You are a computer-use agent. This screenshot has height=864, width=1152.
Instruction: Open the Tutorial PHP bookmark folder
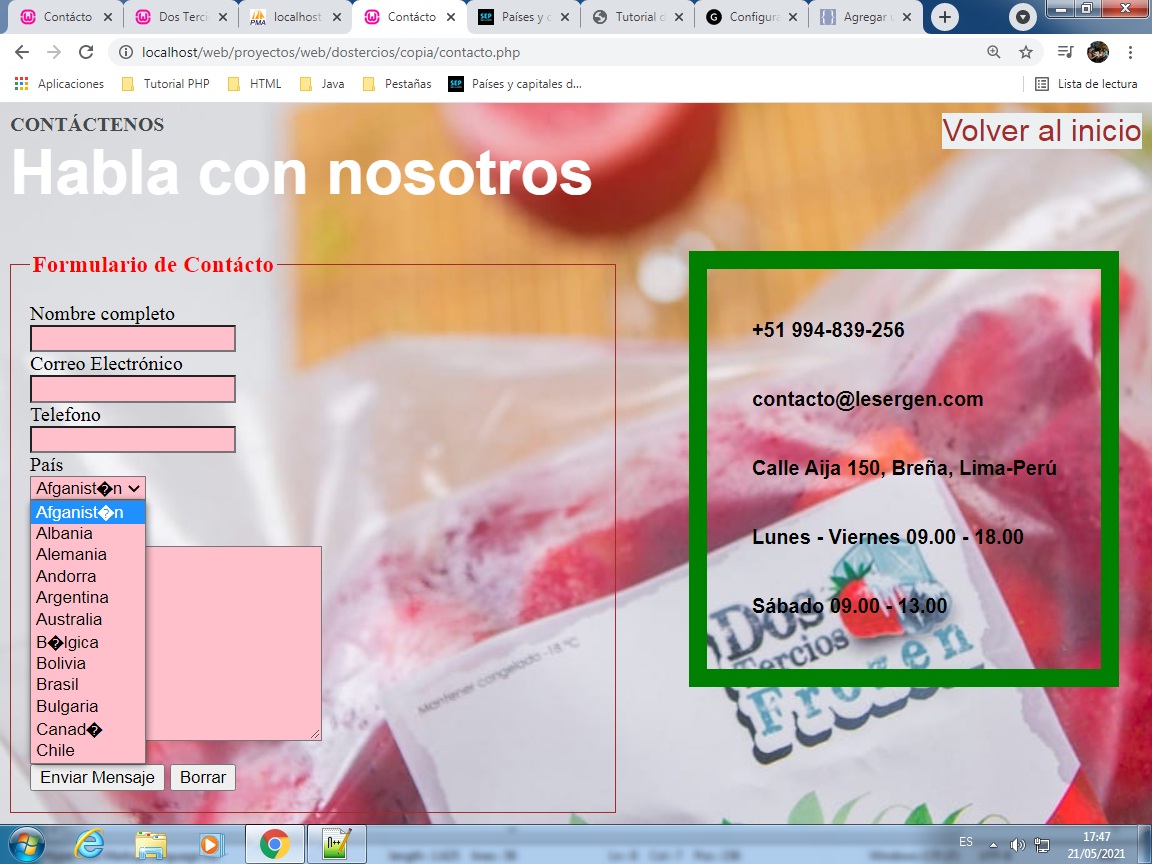166,84
